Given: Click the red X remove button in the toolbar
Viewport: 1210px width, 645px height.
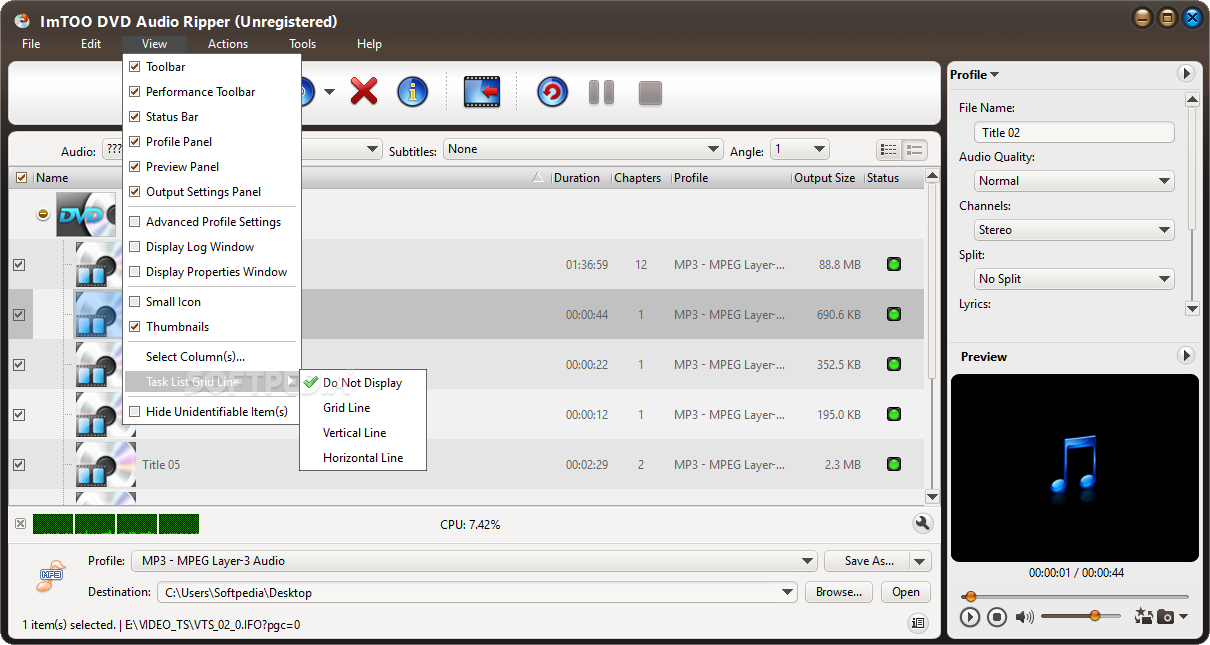Looking at the screenshot, I should (364, 92).
